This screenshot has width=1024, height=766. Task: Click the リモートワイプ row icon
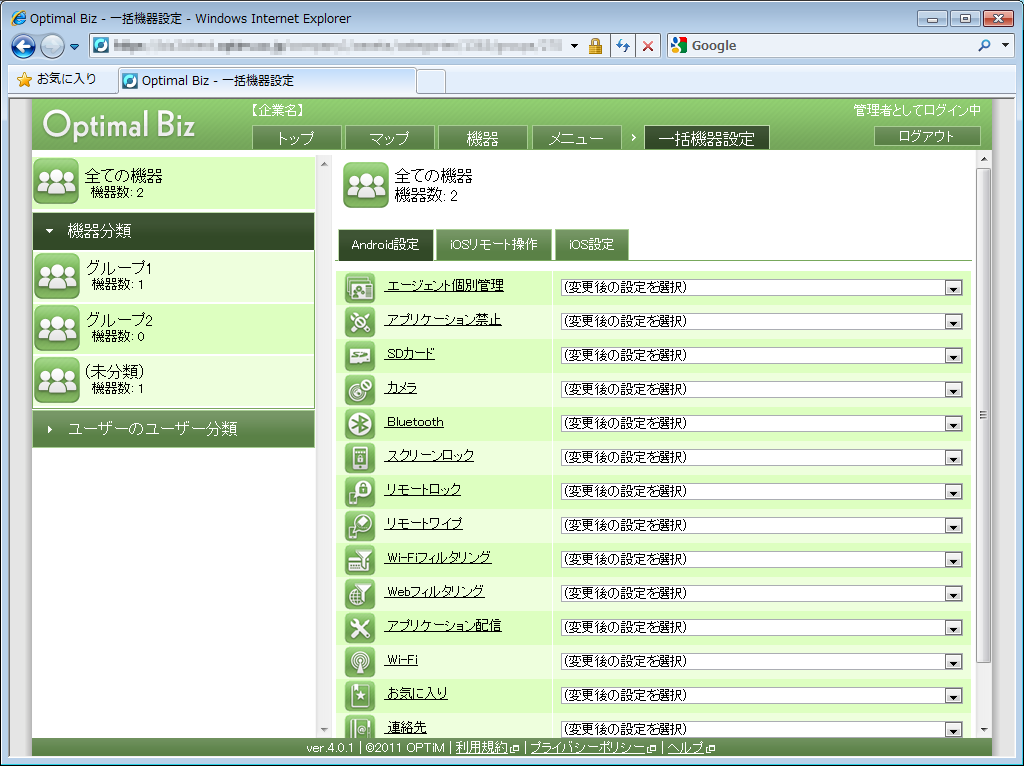click(x=360, y=526)
